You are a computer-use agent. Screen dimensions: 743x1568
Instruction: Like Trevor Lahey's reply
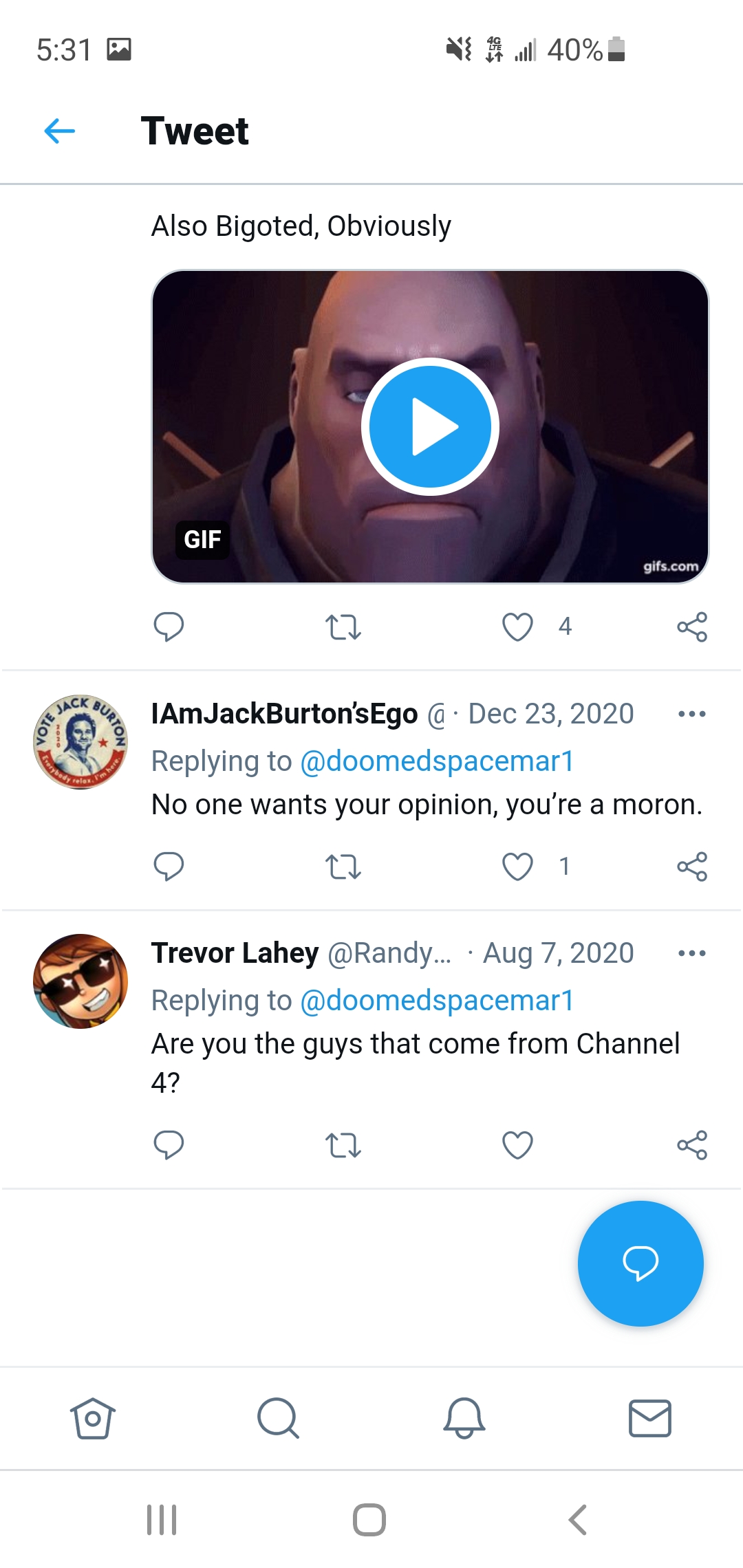(x=517, y=1145)
